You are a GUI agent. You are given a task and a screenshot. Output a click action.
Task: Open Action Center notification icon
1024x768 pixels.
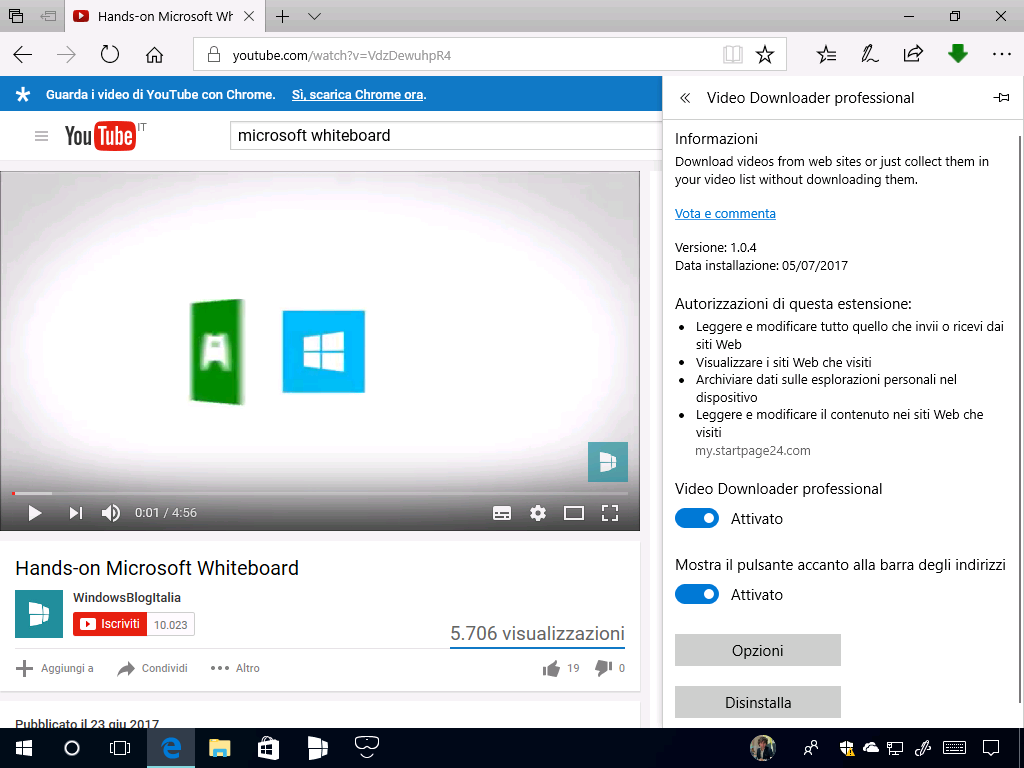[991, 748]
